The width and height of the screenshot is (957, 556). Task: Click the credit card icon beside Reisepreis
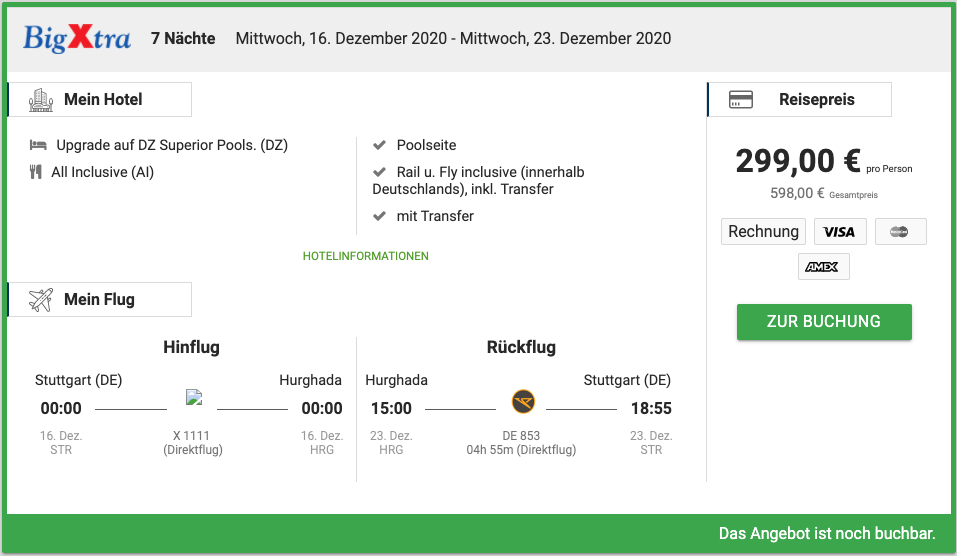coord(740,100)
